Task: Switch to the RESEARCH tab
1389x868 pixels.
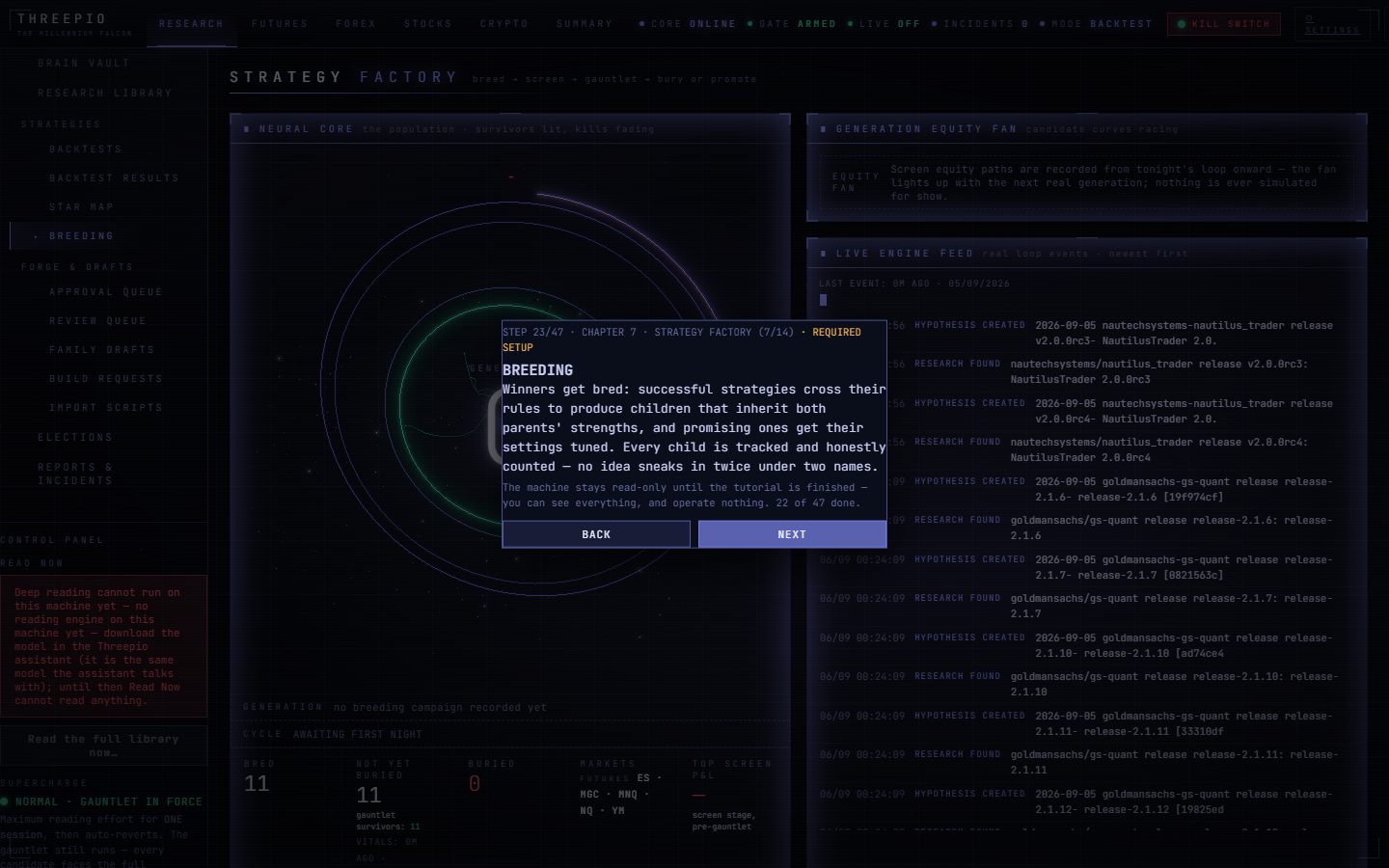Action: (x=191, y=24)
